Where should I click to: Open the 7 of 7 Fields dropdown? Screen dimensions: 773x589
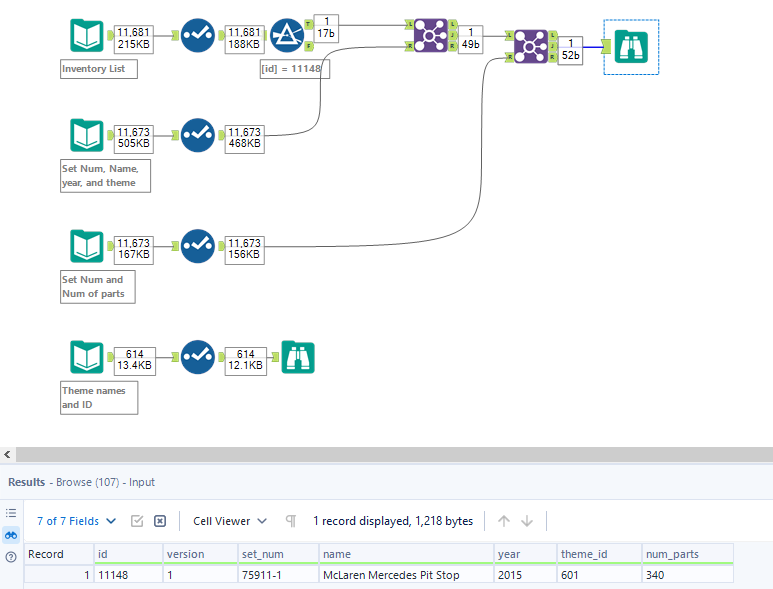(x=76, y=521)
